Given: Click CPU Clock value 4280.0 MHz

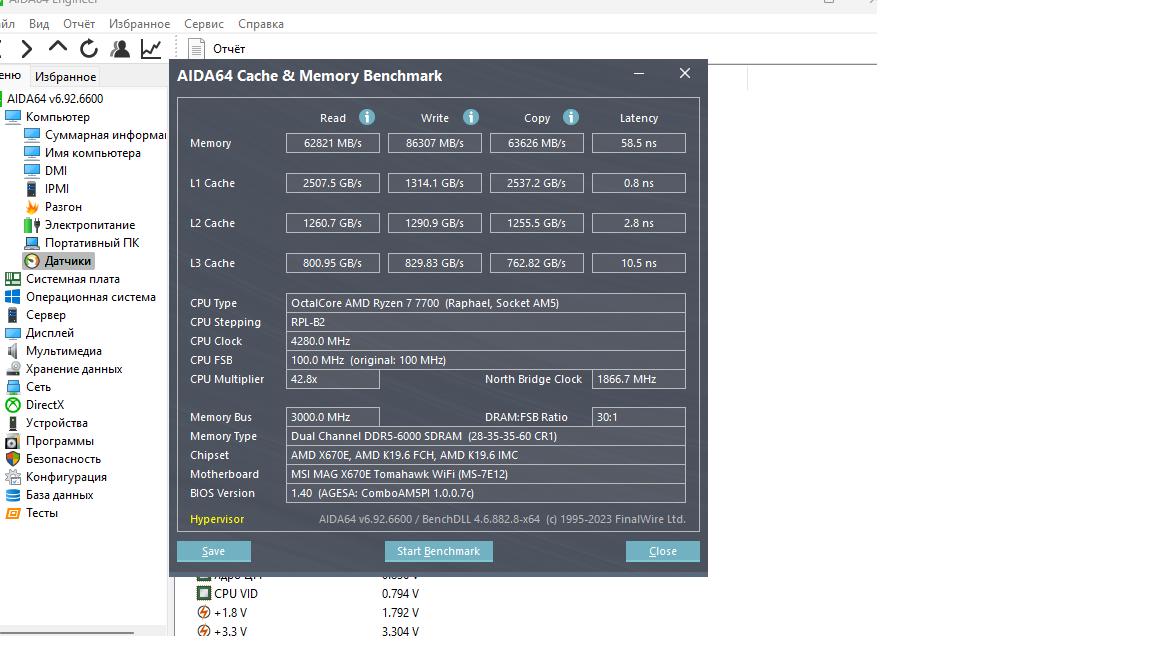Looking at the screenshot, I should (486, 341).
